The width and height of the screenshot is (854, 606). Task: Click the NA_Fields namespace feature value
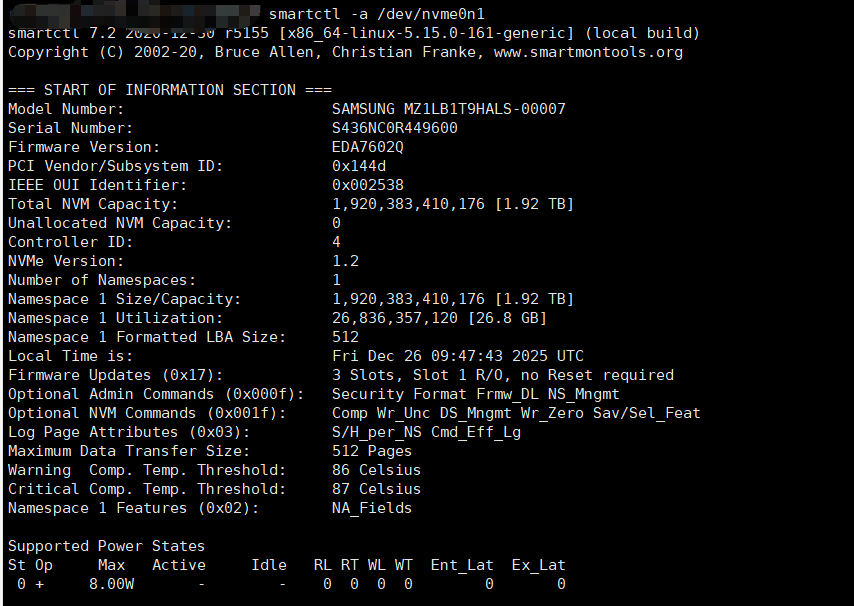(x=372, y=508)
